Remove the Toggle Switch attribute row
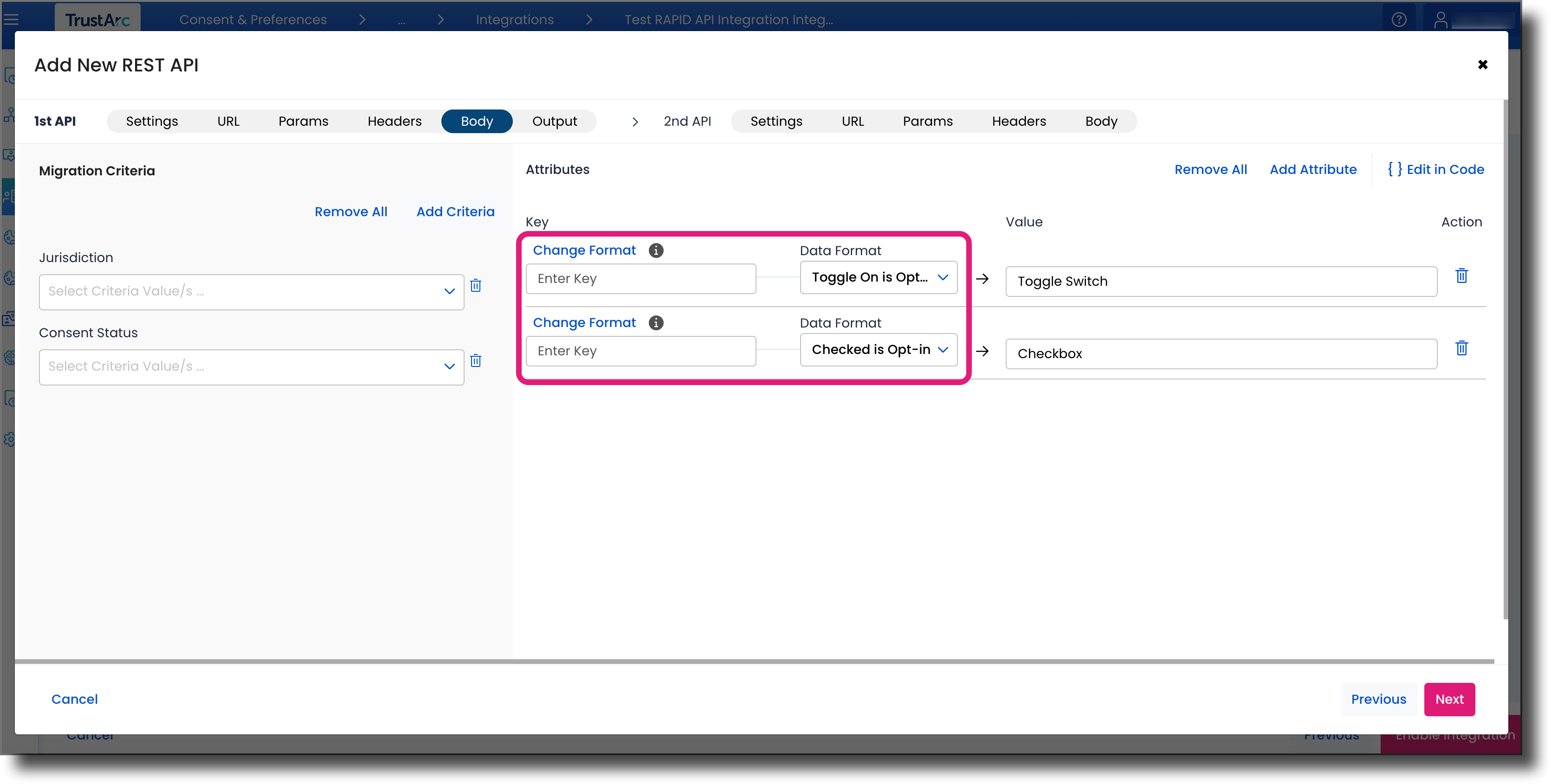Screen dimensions: 1551x784 (1461, 276)
